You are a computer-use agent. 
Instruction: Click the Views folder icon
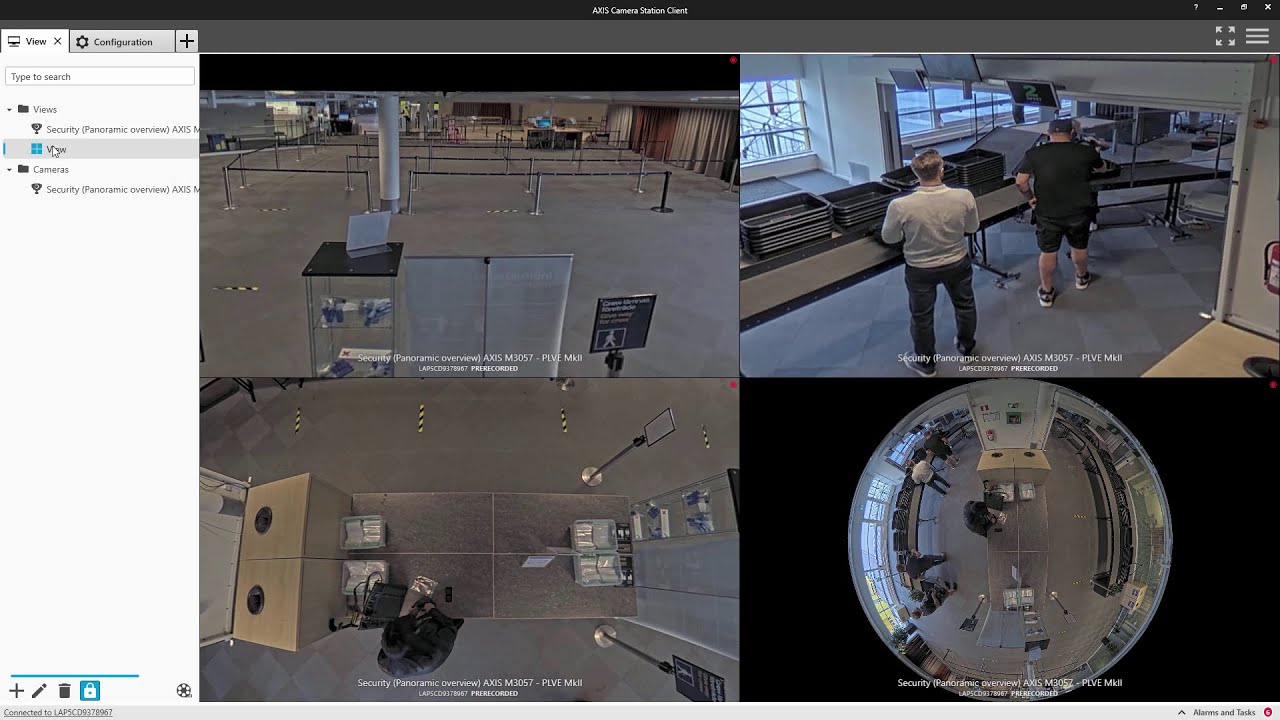[23, 109]
